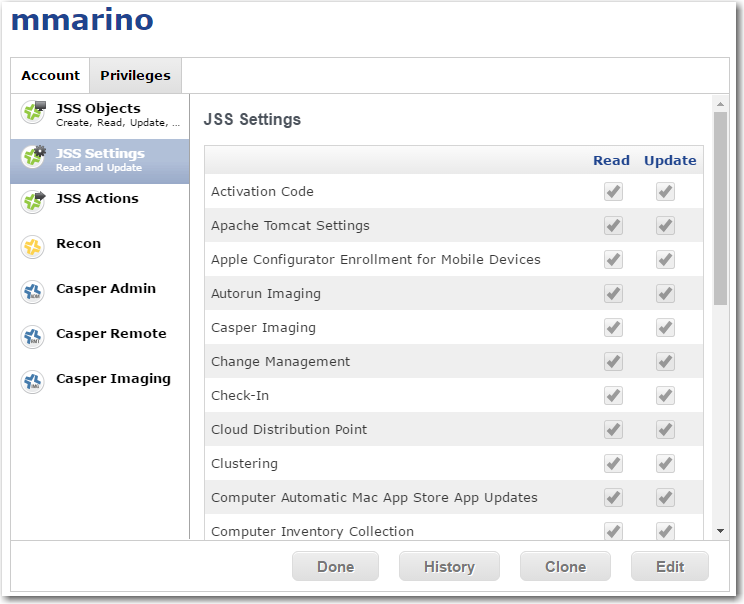Click the Clustering row label

click(x=244, y=464)
